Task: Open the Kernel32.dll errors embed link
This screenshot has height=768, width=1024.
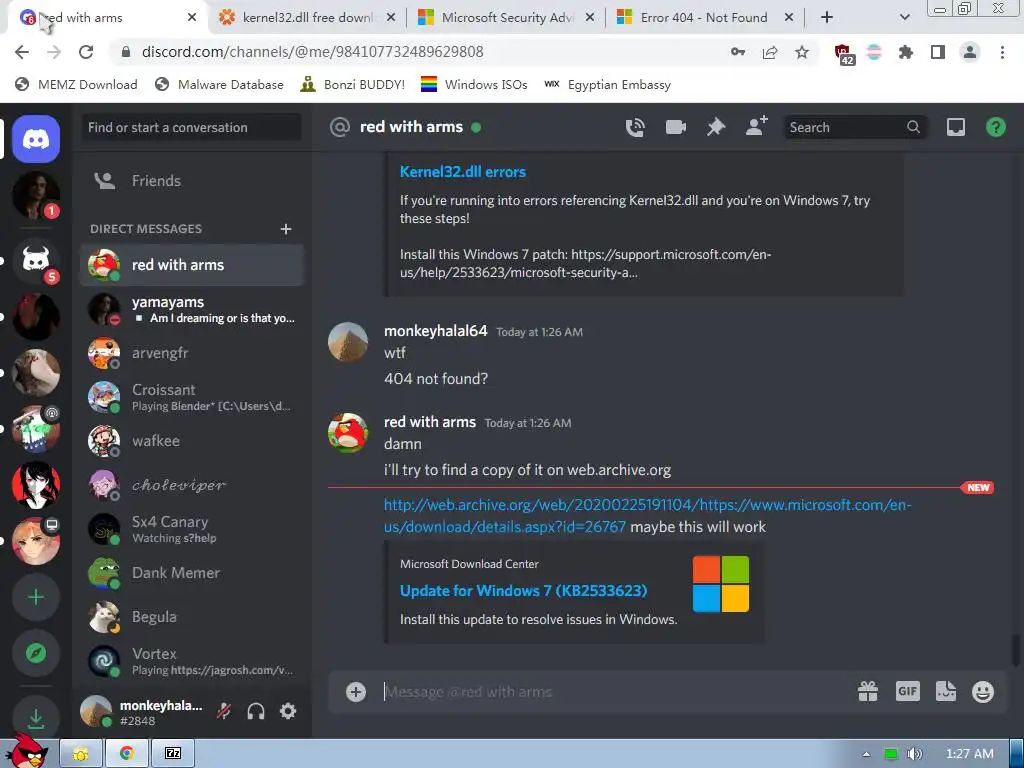Action: point(462,172)
